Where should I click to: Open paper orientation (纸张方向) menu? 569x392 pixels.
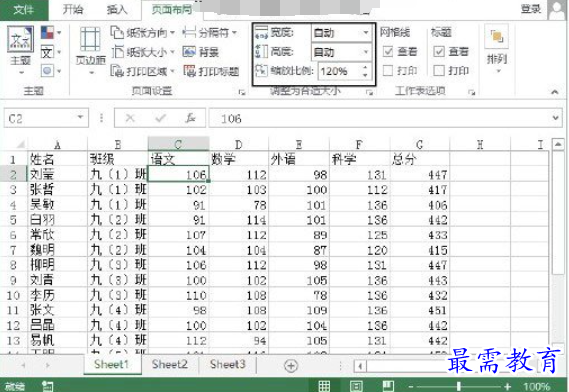(143, 33)
